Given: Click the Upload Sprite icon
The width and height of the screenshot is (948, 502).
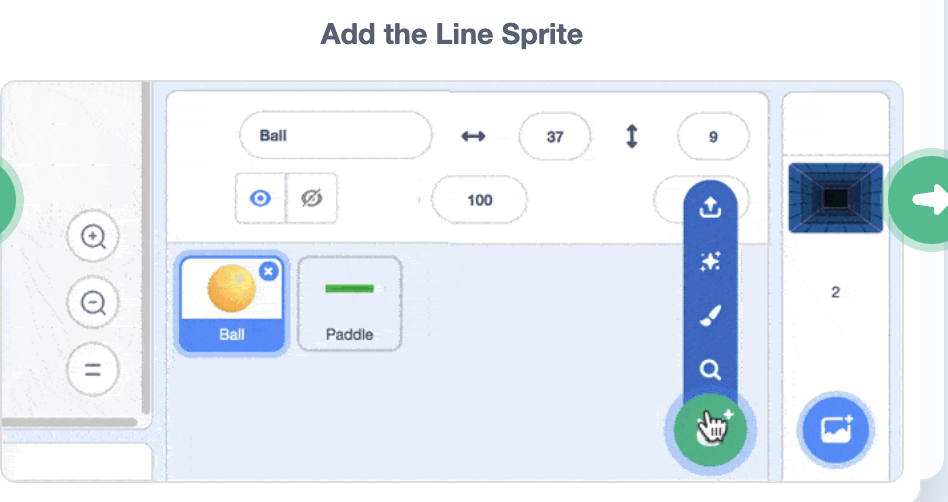Looking at the screenshot, I should [710, 208].
